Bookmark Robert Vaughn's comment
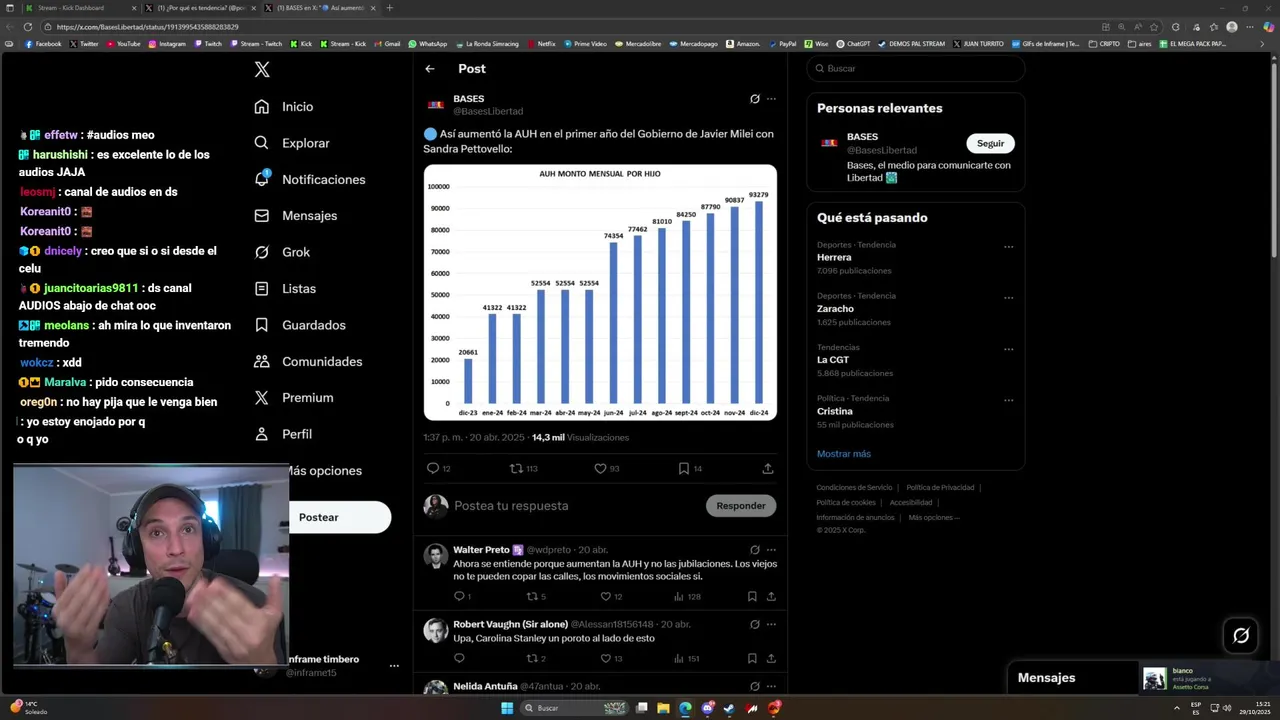The image size is (1280, 720). point(752,658)
